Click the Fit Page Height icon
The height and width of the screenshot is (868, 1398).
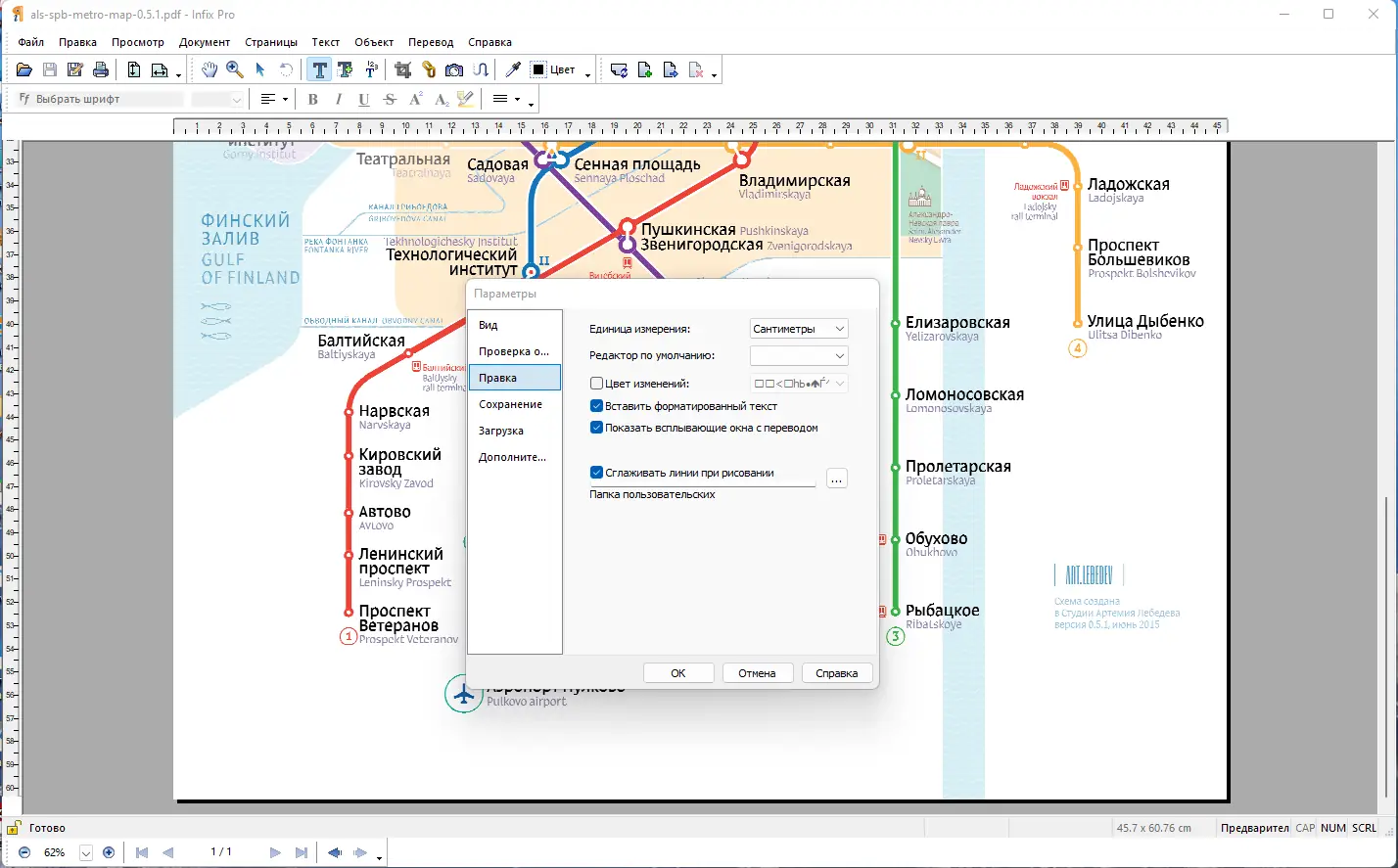(134, 69)
